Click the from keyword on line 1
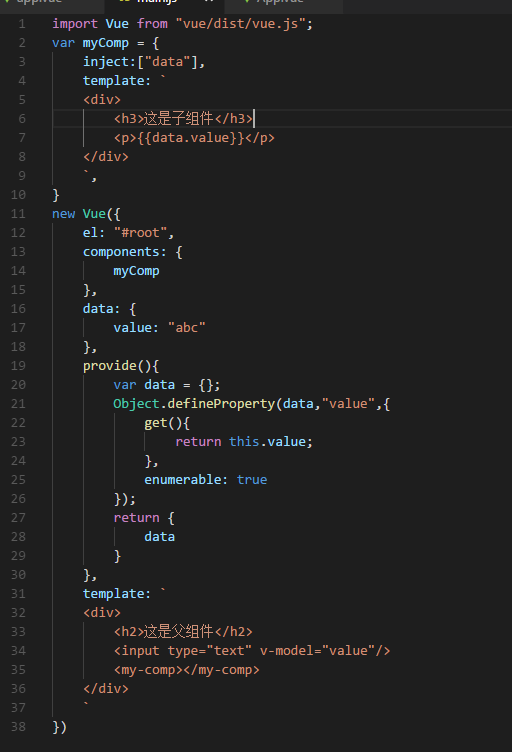Screen dimensions: 512x752 (152, 24)
